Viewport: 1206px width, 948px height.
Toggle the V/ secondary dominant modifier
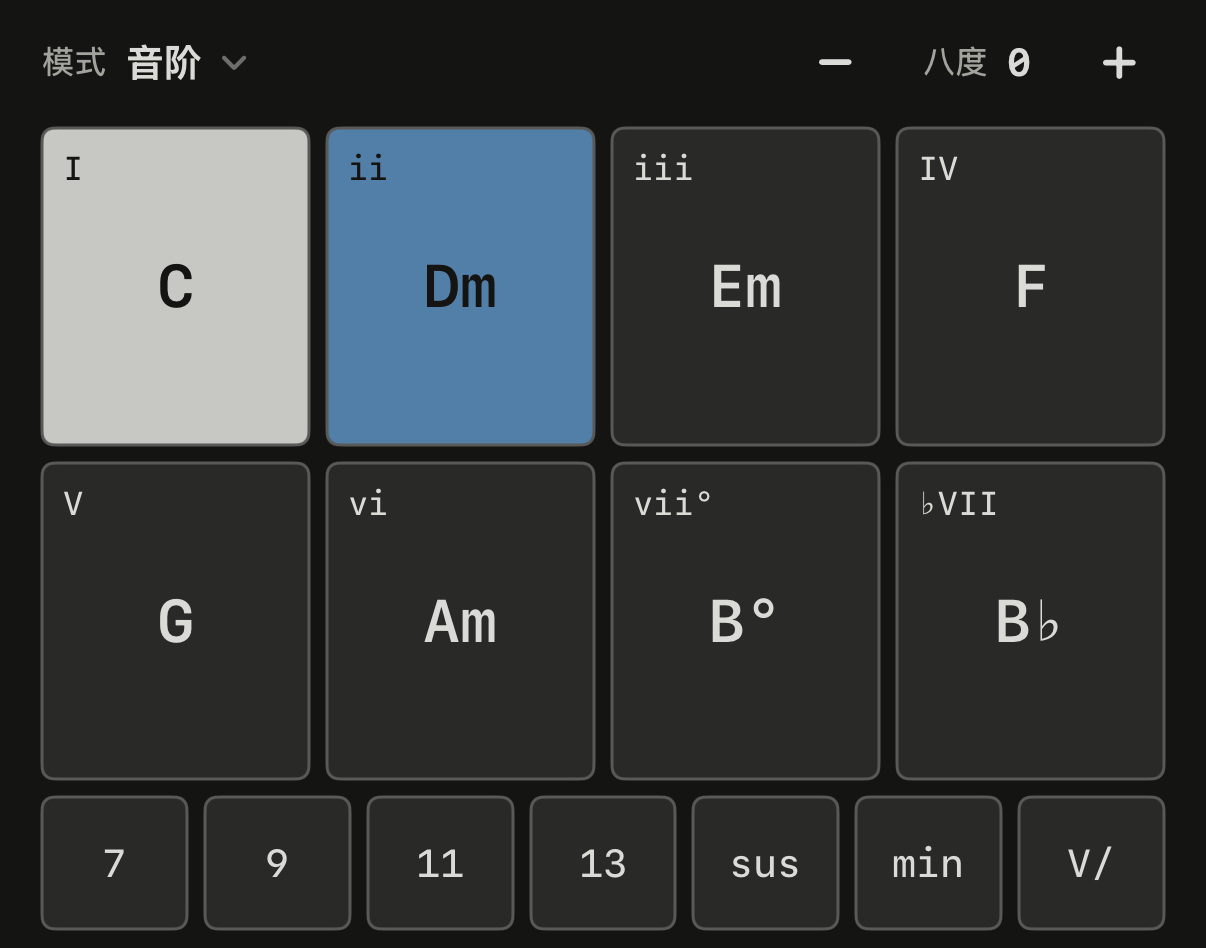click(1091, 863)
